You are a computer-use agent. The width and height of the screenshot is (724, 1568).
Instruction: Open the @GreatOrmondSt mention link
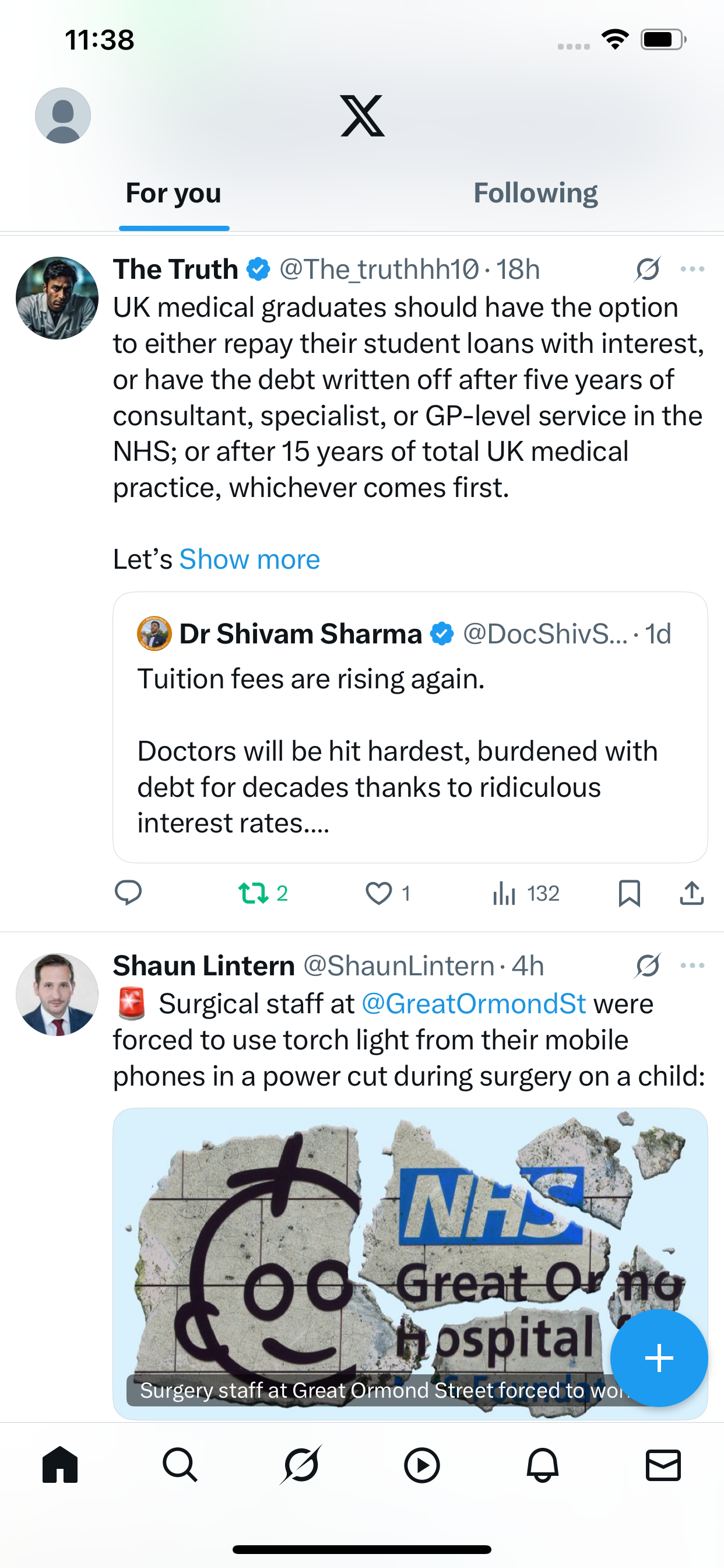tap(473, 1004)
